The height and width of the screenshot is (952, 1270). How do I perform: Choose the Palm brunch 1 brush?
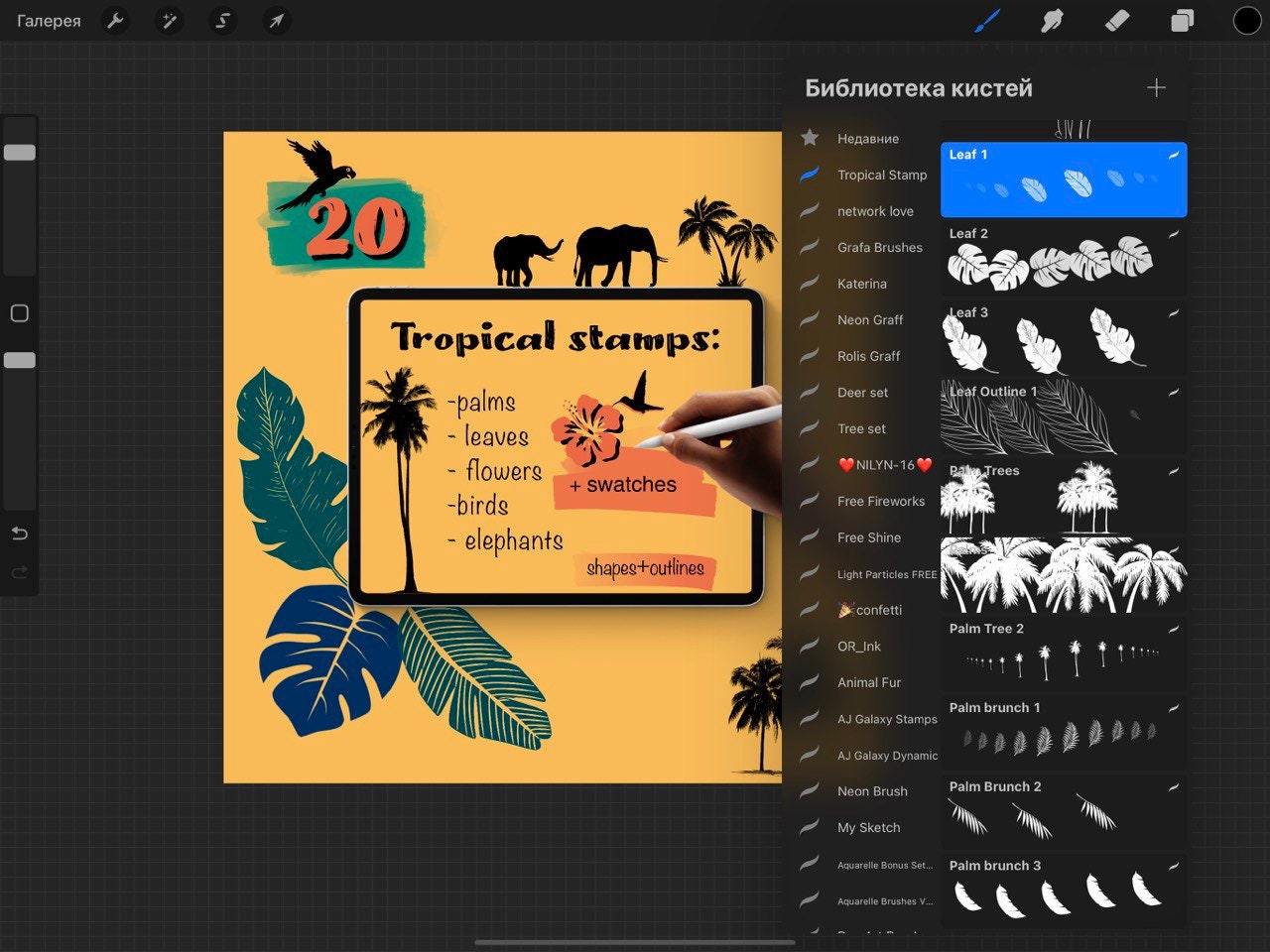point(1064,733)
